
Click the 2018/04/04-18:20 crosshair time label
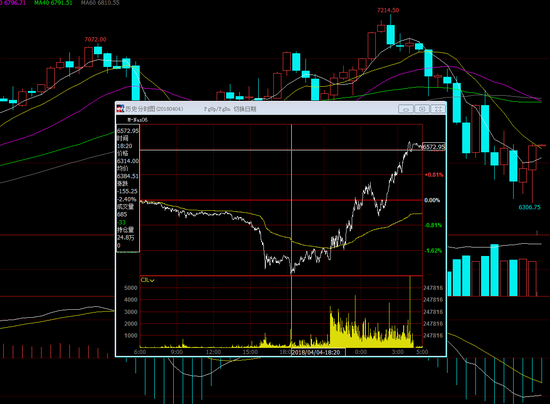pyautogui.click(x=318, y=352)
